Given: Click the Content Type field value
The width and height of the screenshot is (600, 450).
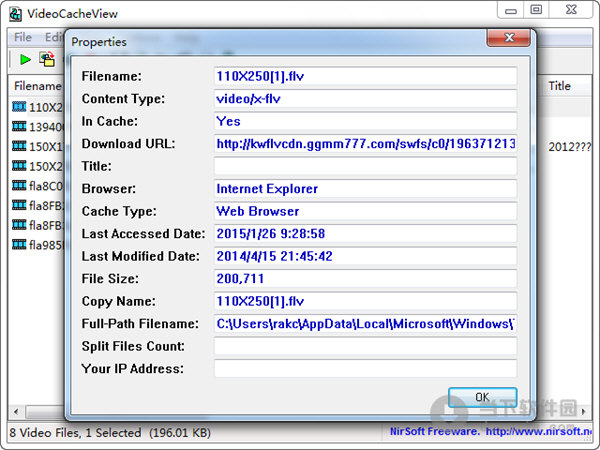Looking at the screenshot, I should pos(365,99).
